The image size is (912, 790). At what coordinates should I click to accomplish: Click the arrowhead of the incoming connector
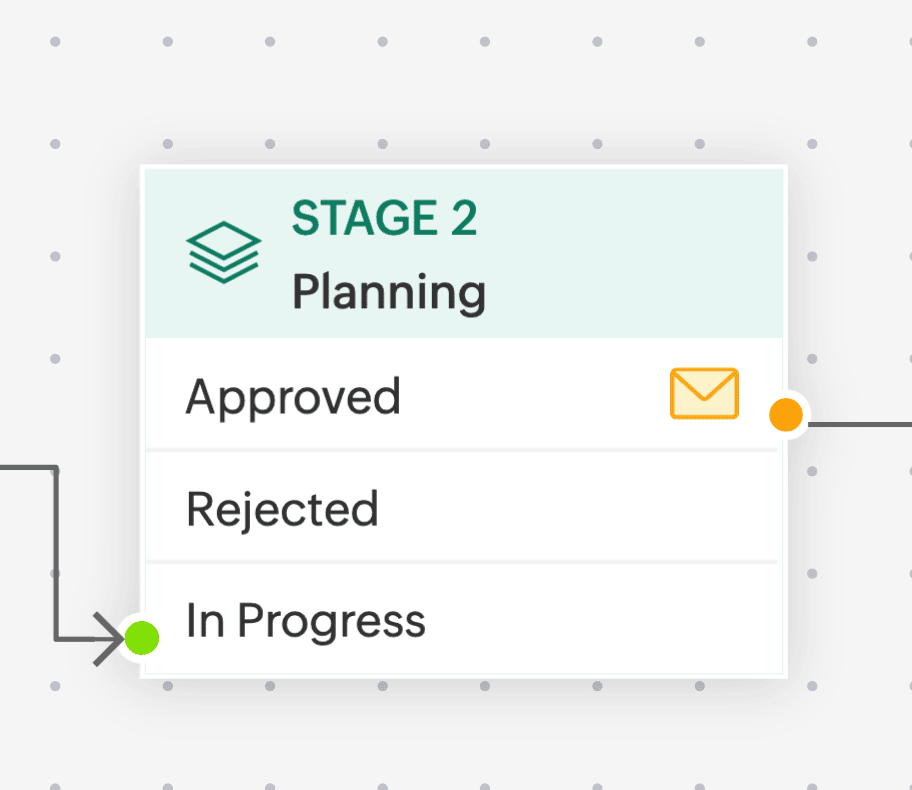click(108, 637)
